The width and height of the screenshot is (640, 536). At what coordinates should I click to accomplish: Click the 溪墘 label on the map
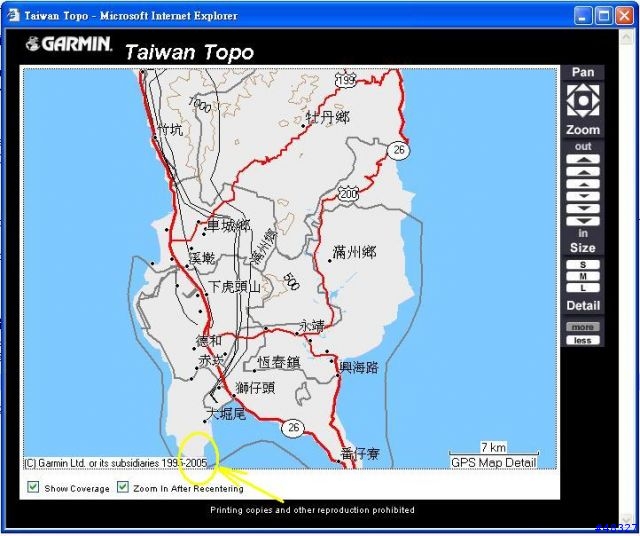[202, 258]
